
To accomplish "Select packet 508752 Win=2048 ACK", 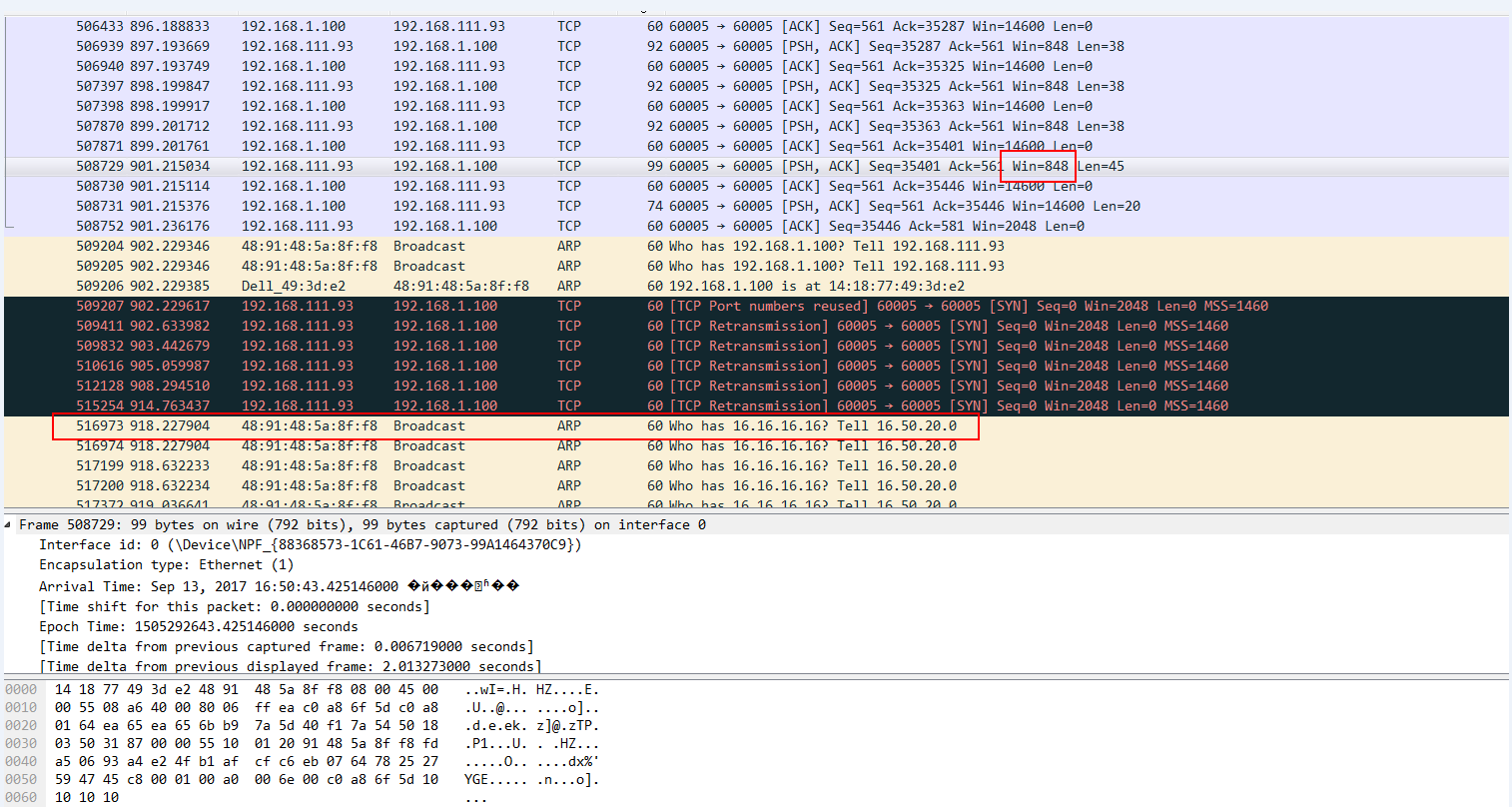I will (x=756, y=226).
